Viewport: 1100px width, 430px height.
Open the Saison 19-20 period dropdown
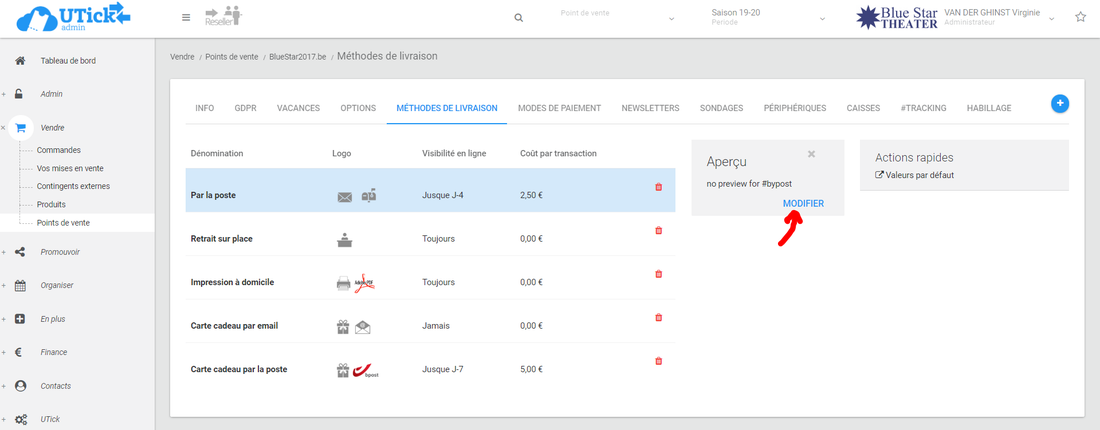pyautogui.click(x=765, y=18)
